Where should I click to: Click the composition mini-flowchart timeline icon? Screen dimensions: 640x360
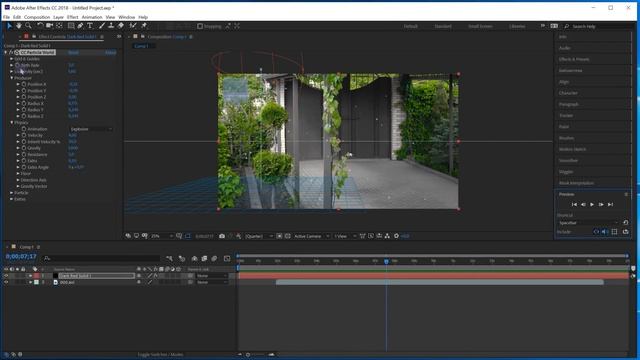click(169, 258)
